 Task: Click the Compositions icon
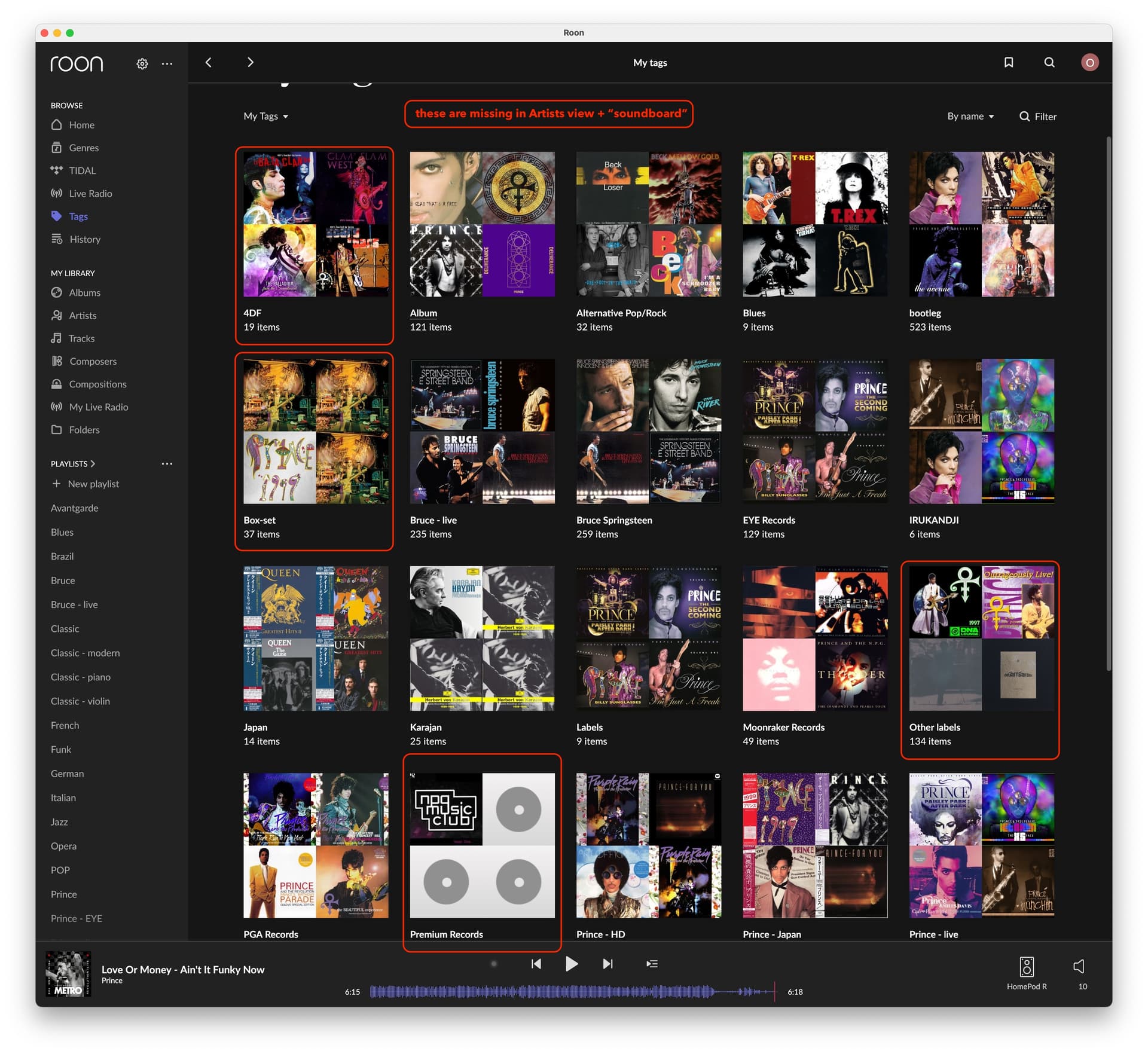(57, 383)
